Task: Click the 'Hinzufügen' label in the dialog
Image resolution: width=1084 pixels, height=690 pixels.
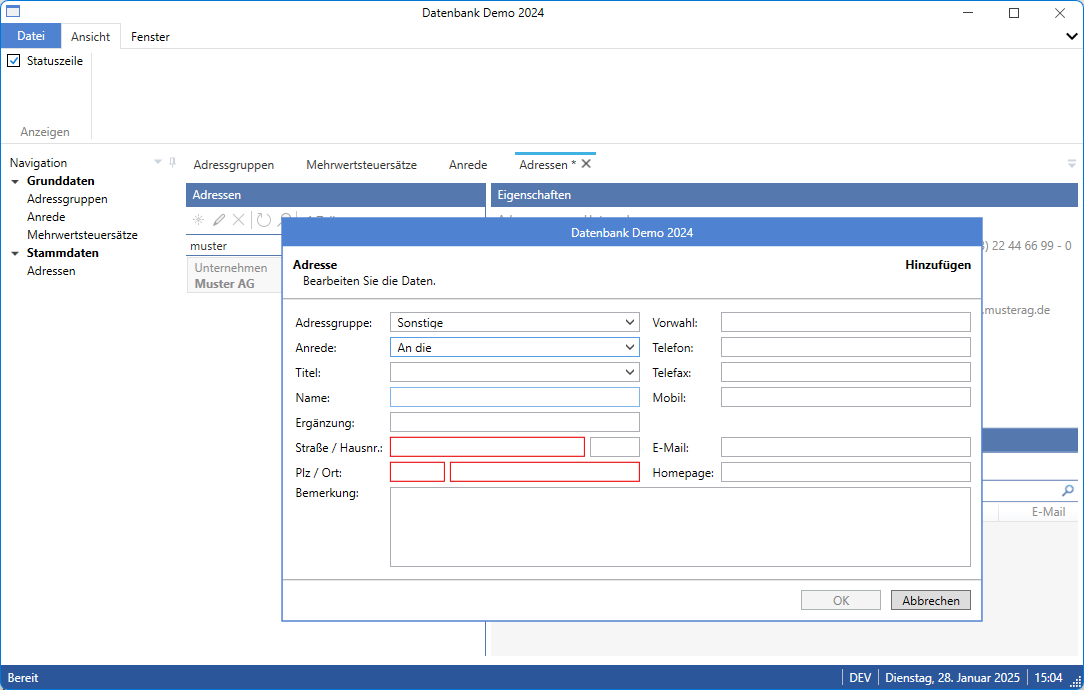Action: [938, 265]
